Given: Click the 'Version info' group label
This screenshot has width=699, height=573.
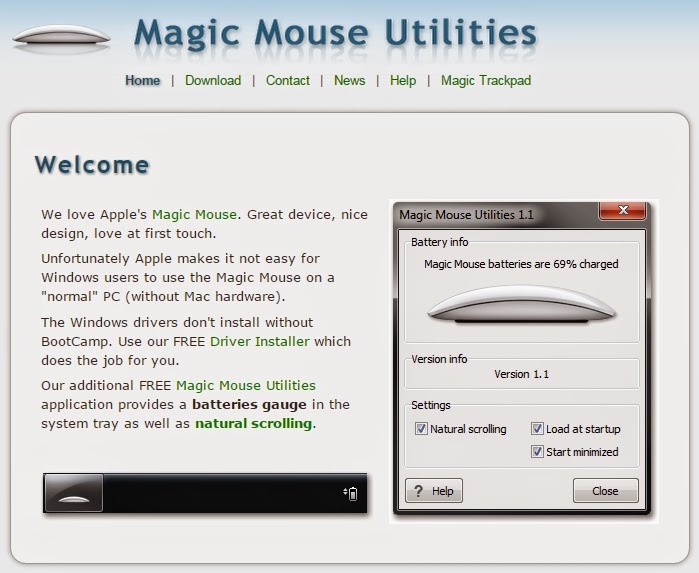Looking at the screenshot, I should (439, 359).
